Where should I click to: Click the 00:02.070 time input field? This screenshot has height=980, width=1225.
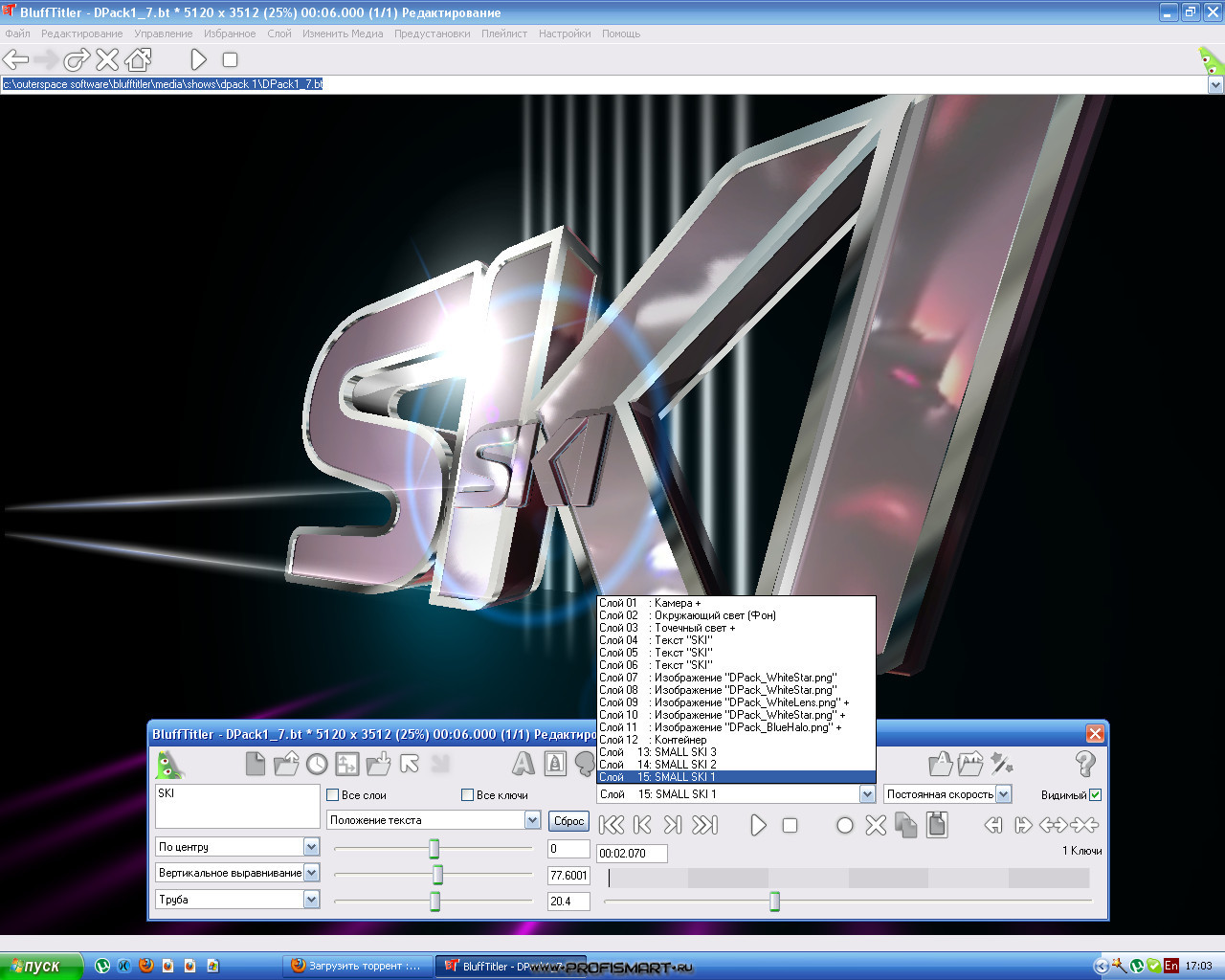pos(632,853)
